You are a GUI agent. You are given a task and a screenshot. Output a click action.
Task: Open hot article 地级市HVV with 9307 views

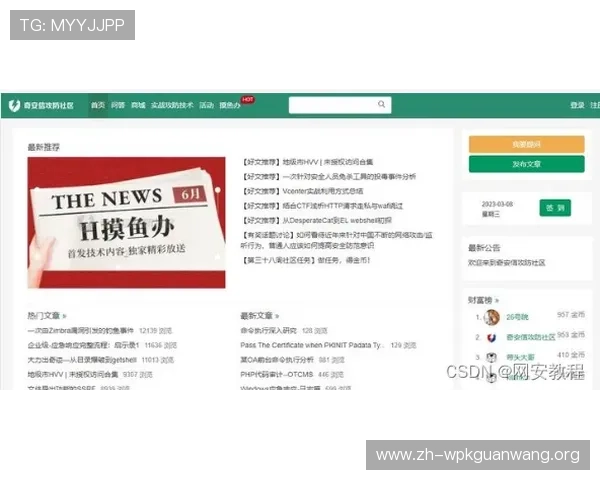pyautogui.click(x=73, y=374)
